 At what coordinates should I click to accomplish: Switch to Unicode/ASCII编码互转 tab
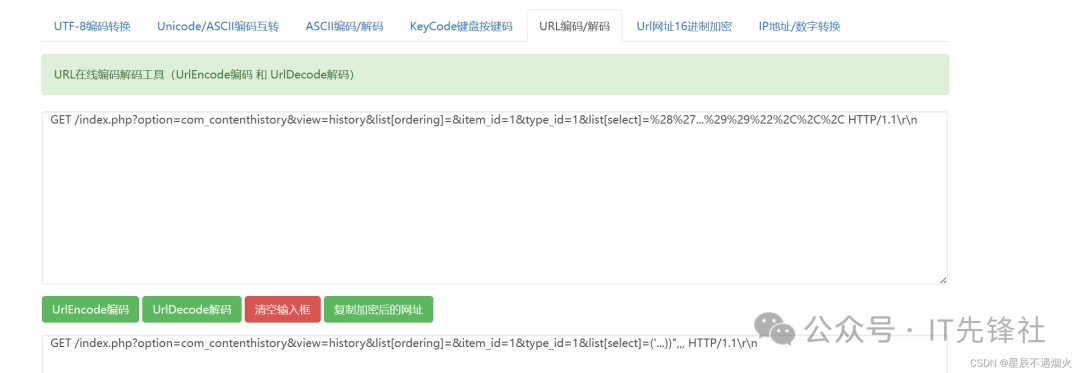point(218,27)
